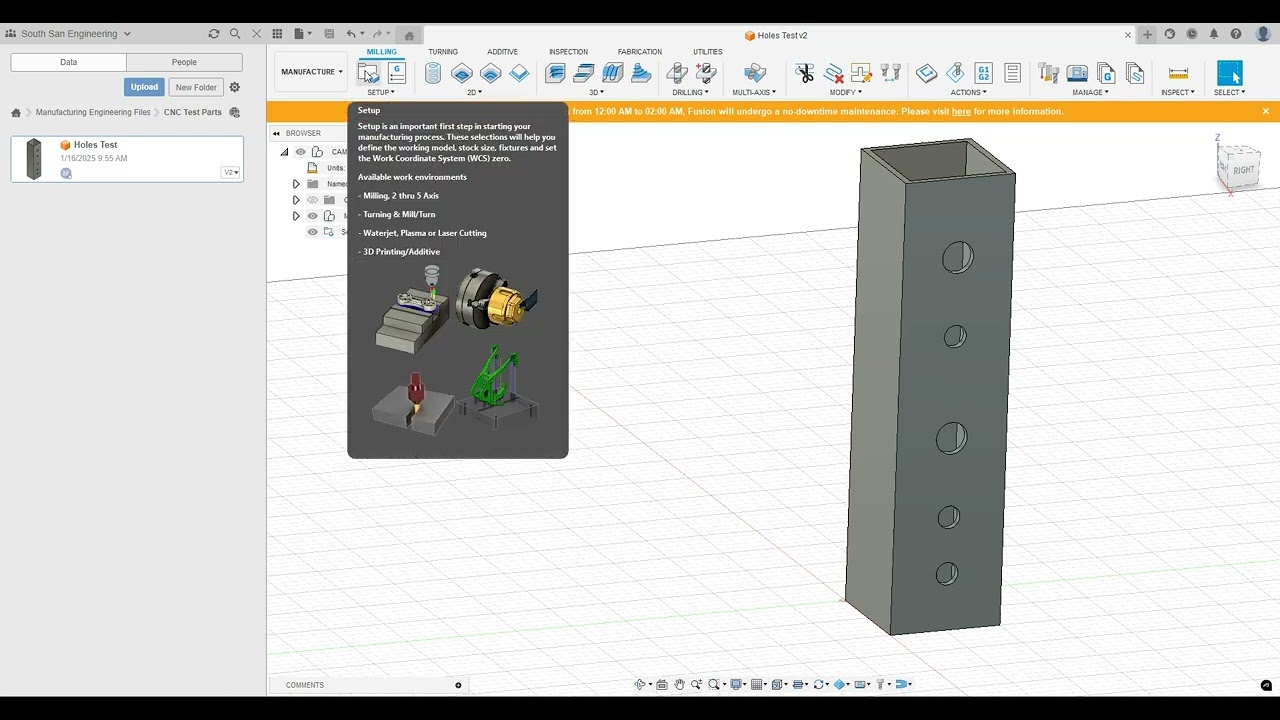Open the 3D dropdown menu
Screen dimensions: 1280x720
point(596,92)
